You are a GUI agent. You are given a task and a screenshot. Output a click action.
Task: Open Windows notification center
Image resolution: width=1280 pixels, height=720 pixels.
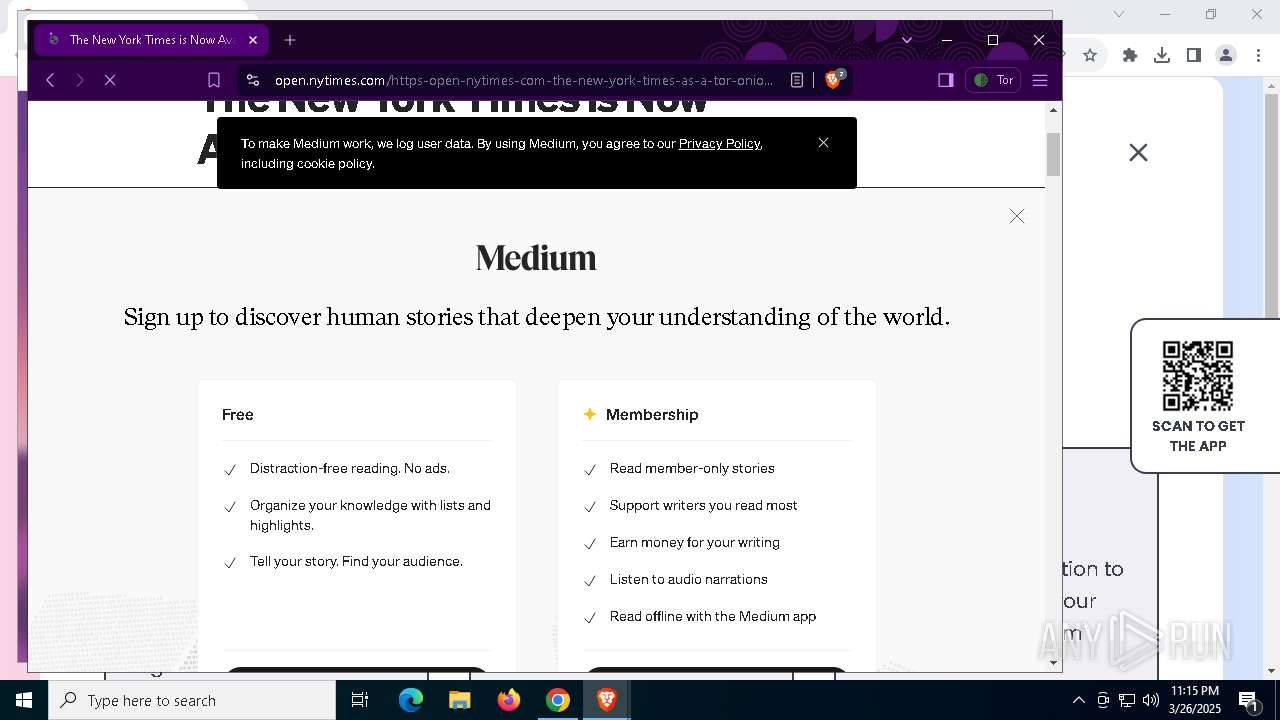(x=1249, y=700)
